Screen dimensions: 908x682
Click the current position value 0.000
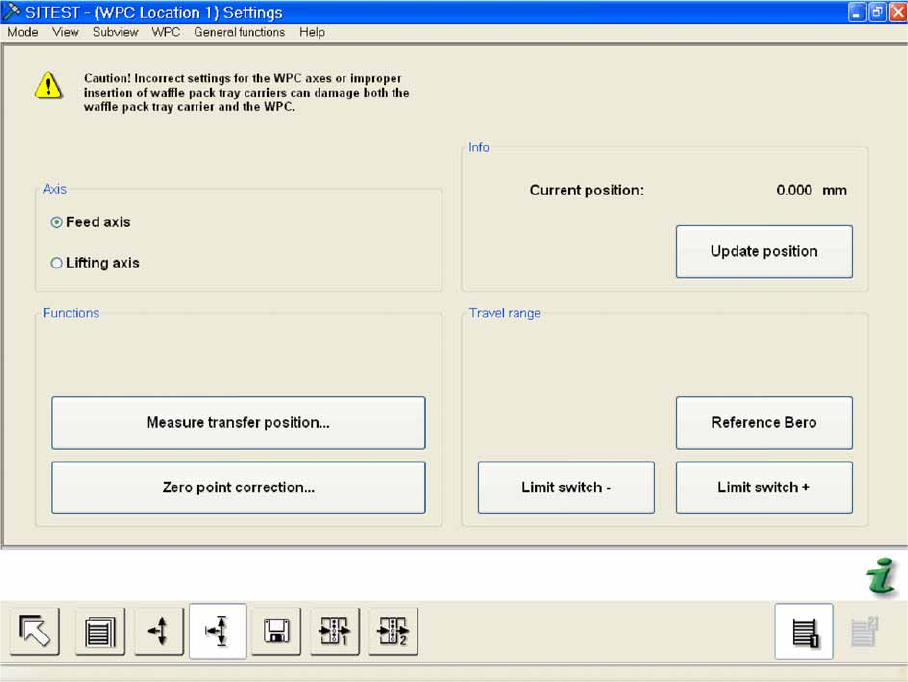[x=794, y=190]
